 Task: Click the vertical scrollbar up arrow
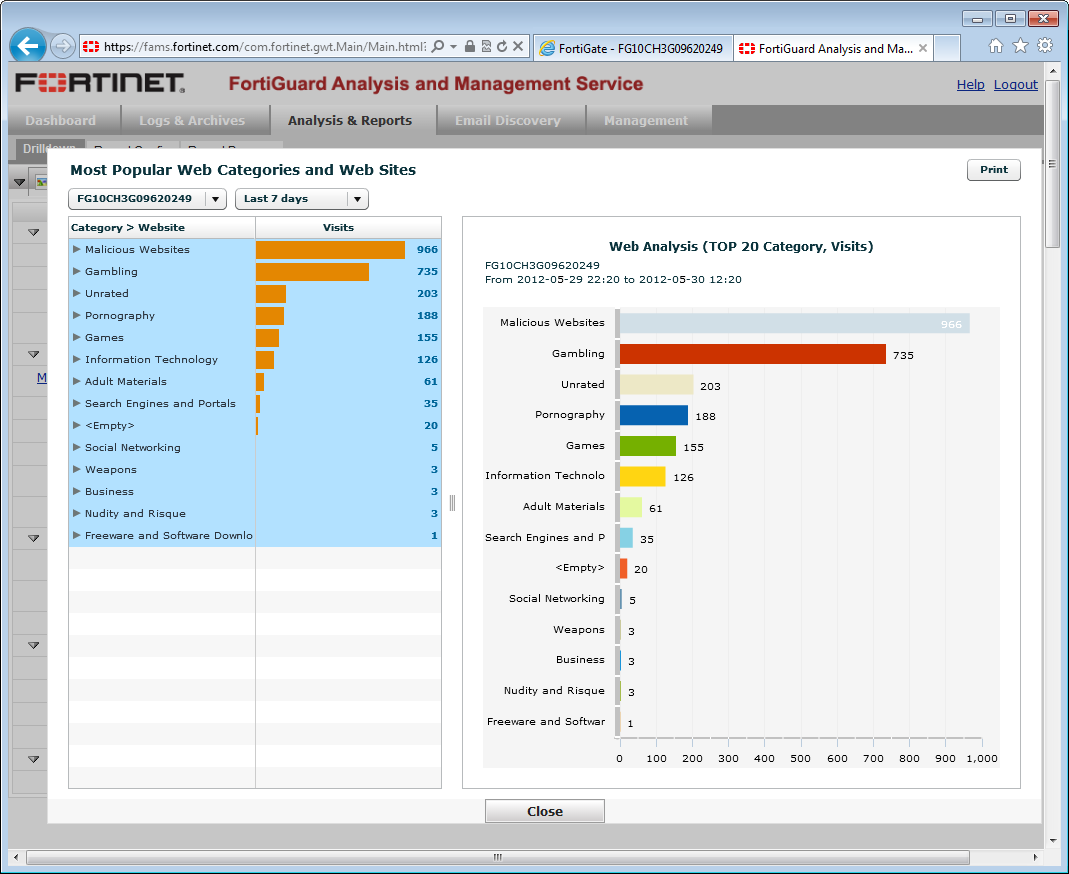[x=1053, y=71]
